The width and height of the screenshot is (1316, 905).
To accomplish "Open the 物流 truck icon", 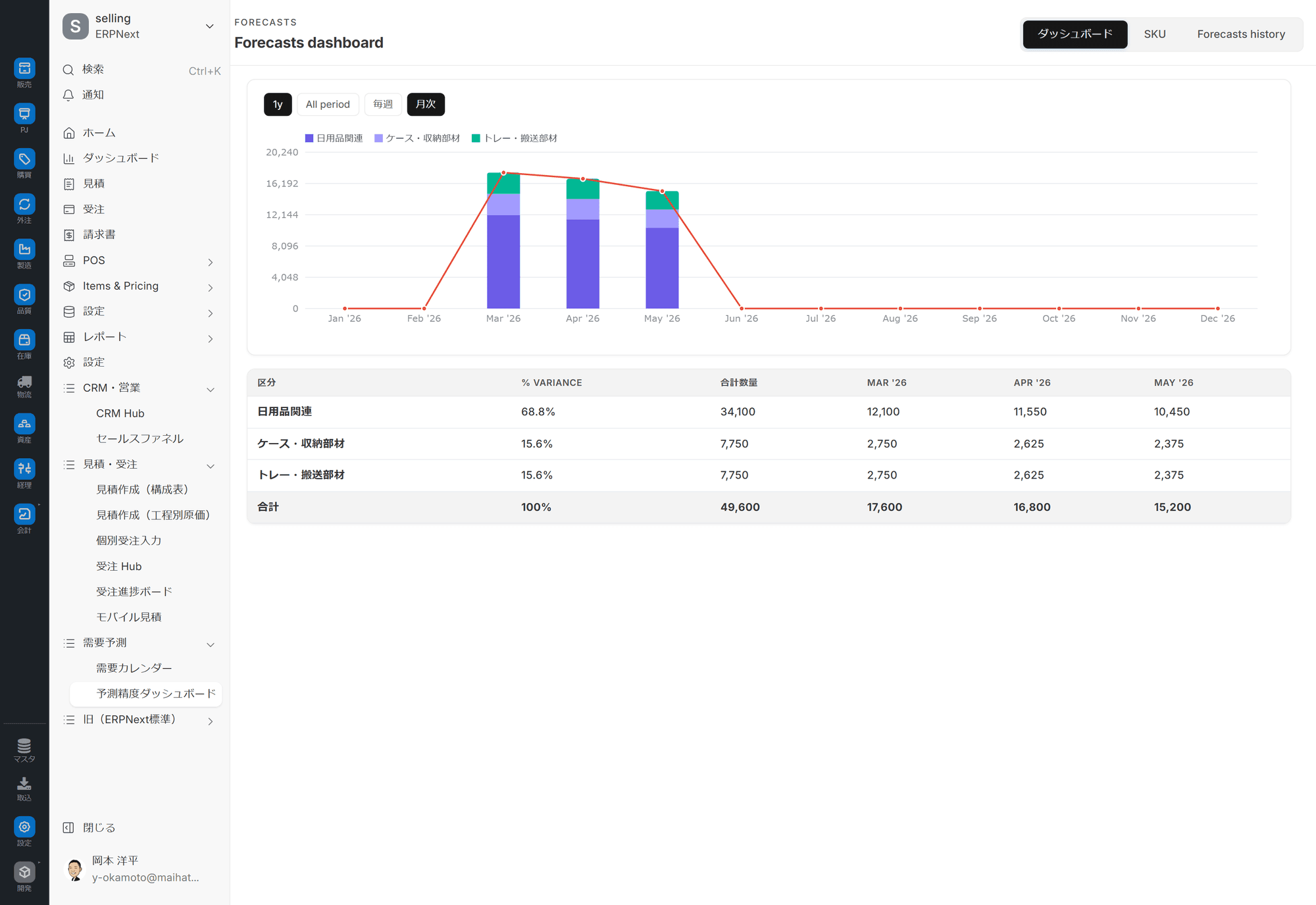I will pos(24,382).
